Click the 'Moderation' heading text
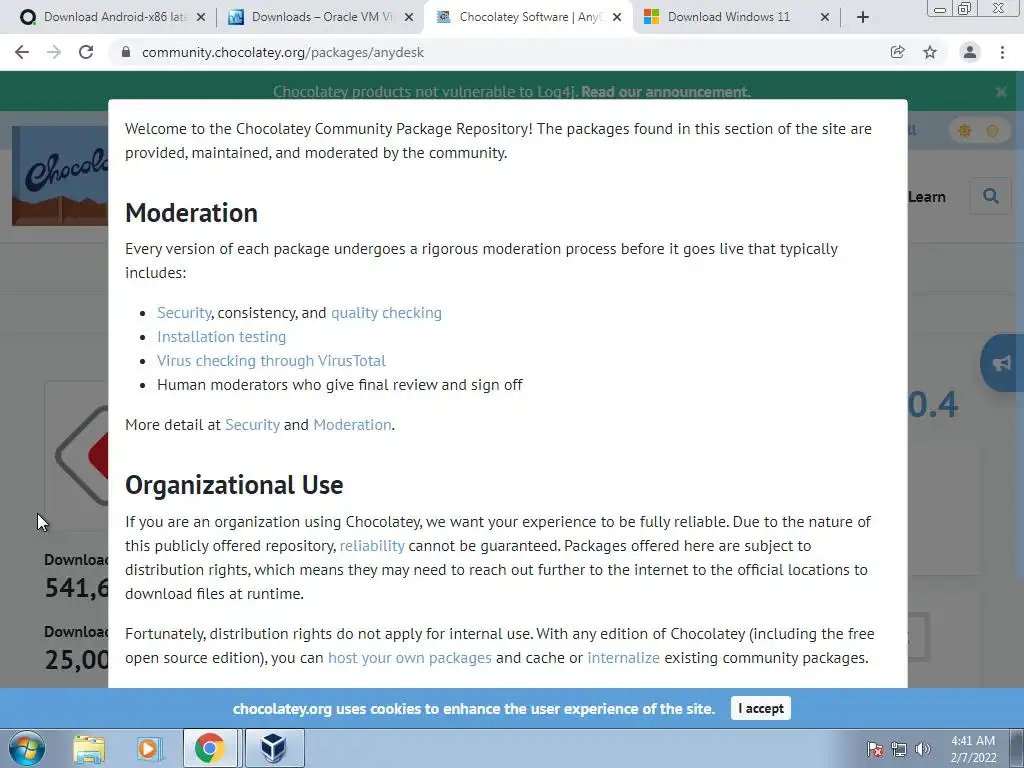 coord(191,213)
